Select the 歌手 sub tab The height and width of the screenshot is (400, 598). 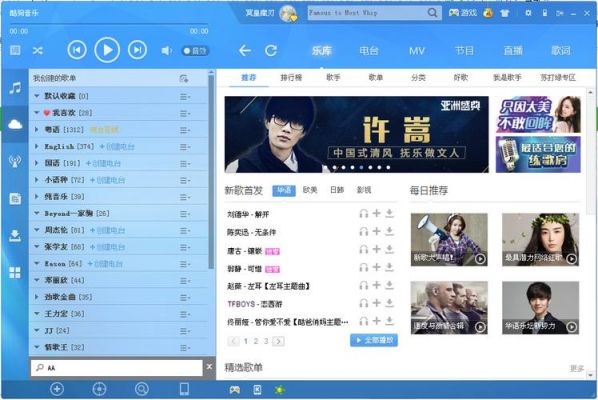click(x=333, y=77)
